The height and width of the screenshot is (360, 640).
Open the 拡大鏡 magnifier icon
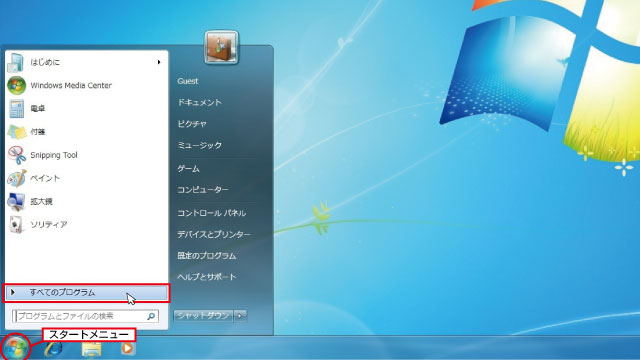(16, 202)
